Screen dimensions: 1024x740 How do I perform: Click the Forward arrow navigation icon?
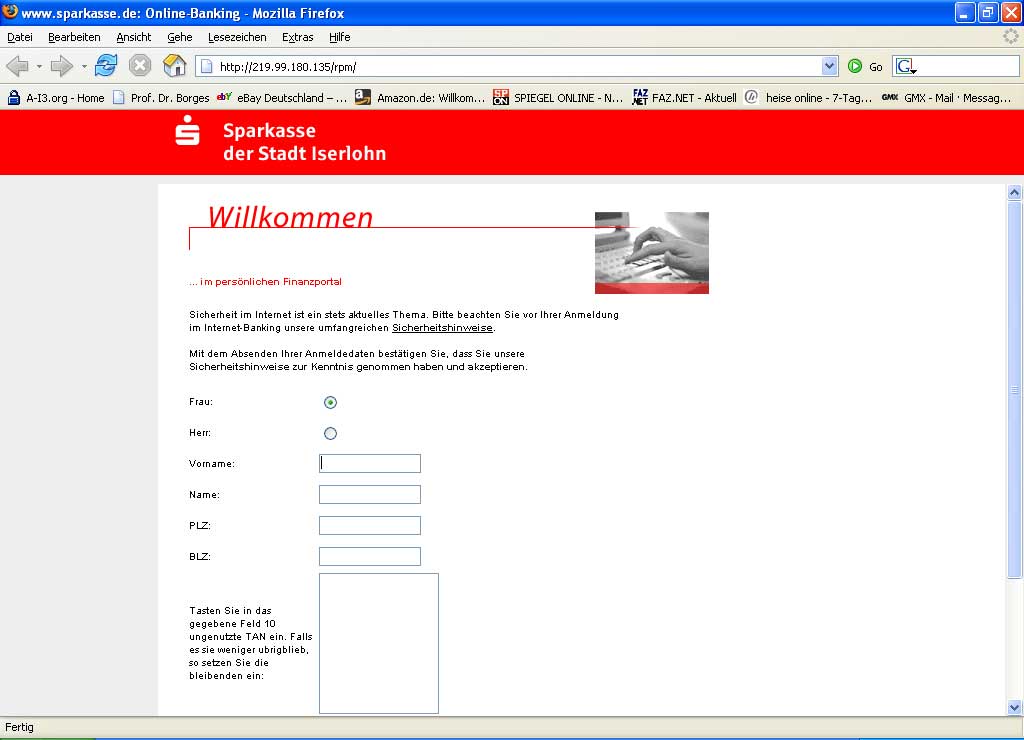click(x=61, y=66)
